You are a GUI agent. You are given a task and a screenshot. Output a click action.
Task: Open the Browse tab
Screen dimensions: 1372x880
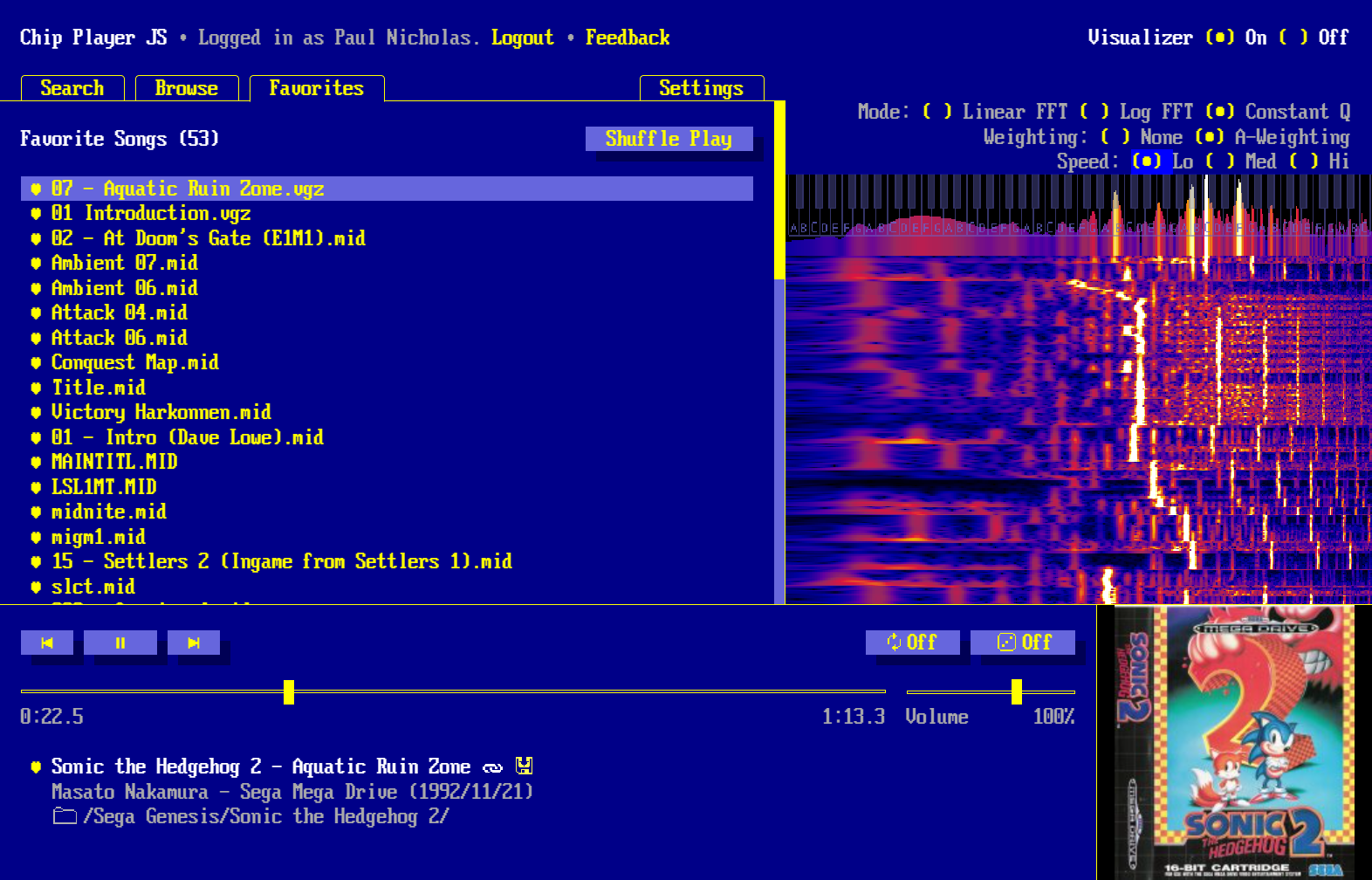[187, 88]
